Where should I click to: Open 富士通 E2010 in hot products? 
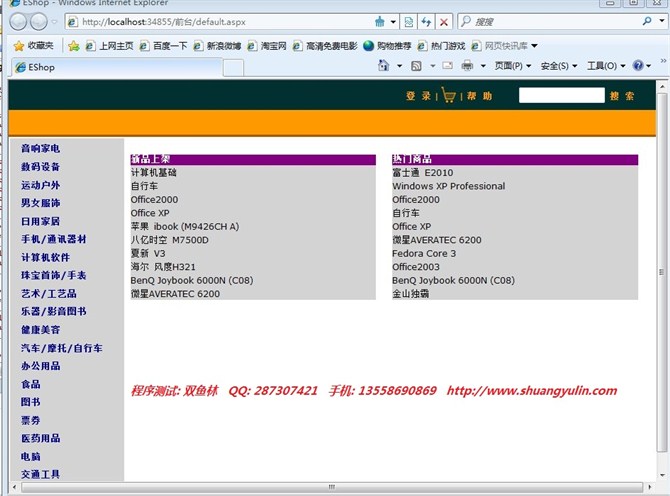click(423, 173)
